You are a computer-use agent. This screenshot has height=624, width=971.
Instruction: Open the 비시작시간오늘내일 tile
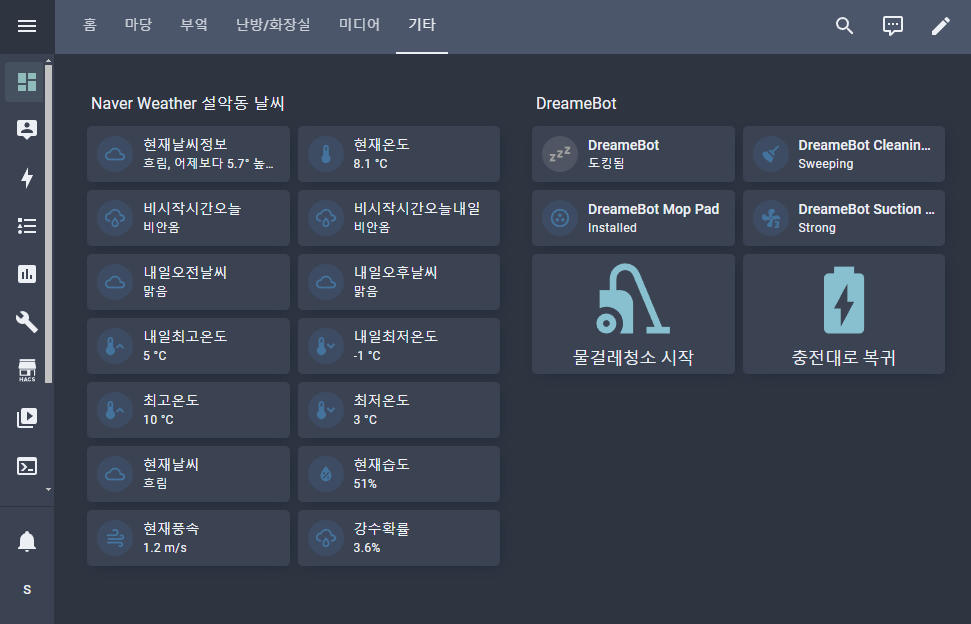pos(399,218)
